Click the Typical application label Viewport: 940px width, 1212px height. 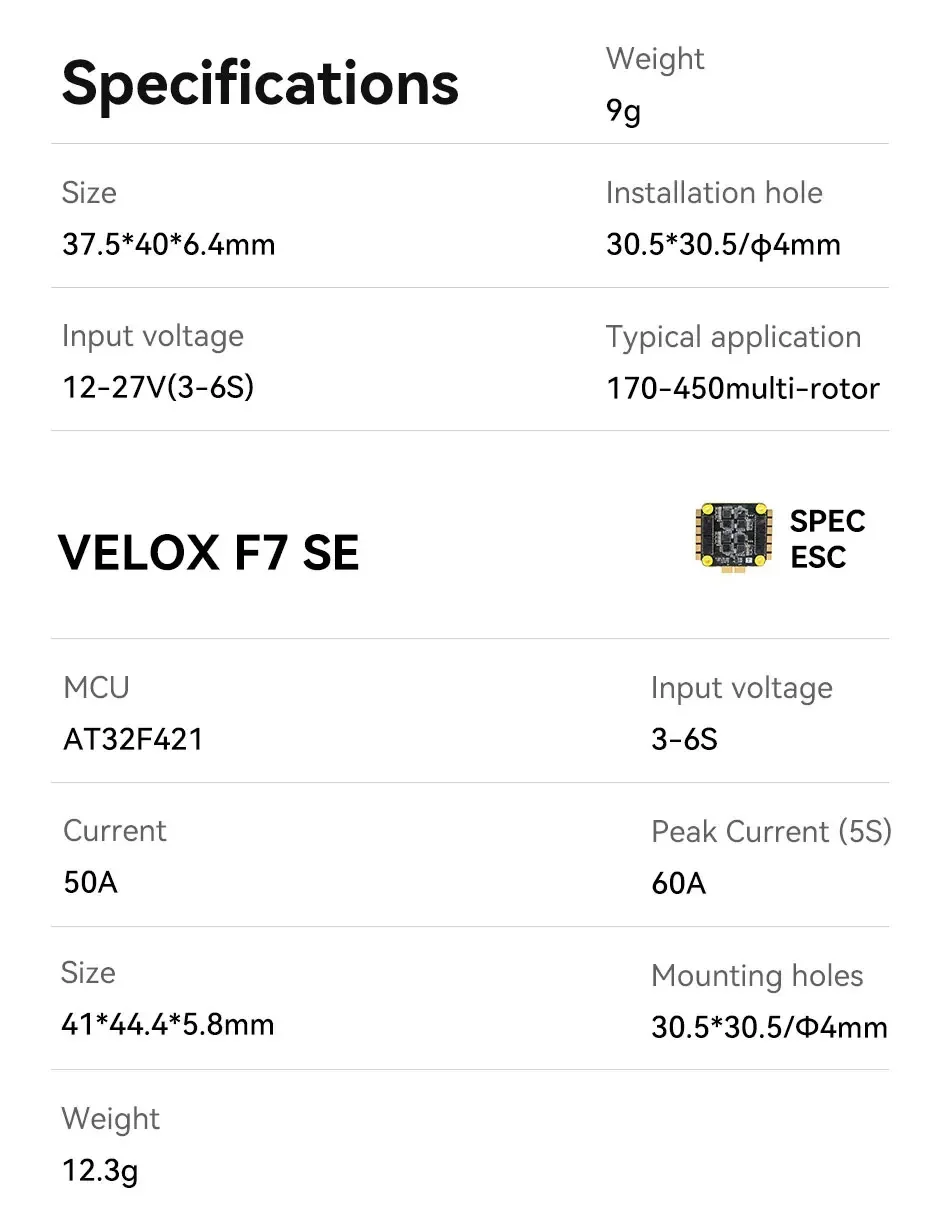click(x=733, y=337)
